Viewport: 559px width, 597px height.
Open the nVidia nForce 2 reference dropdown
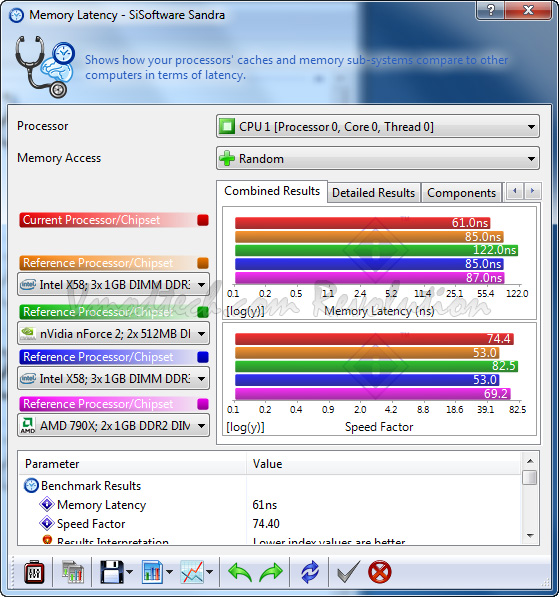pyautogui.click(x=113, y=334)
